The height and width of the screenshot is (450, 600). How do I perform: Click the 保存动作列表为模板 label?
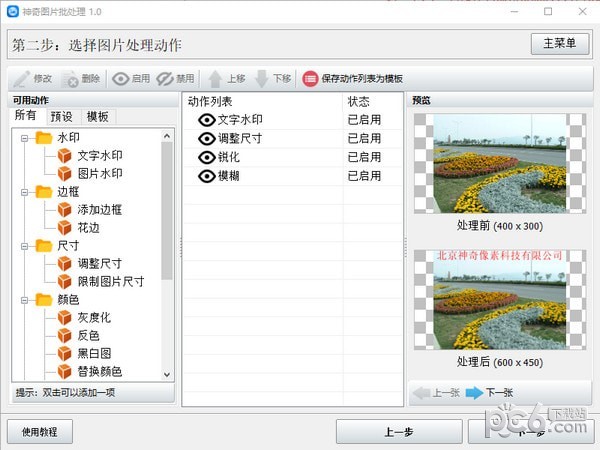pyautogui.click(x=362, y=79)
